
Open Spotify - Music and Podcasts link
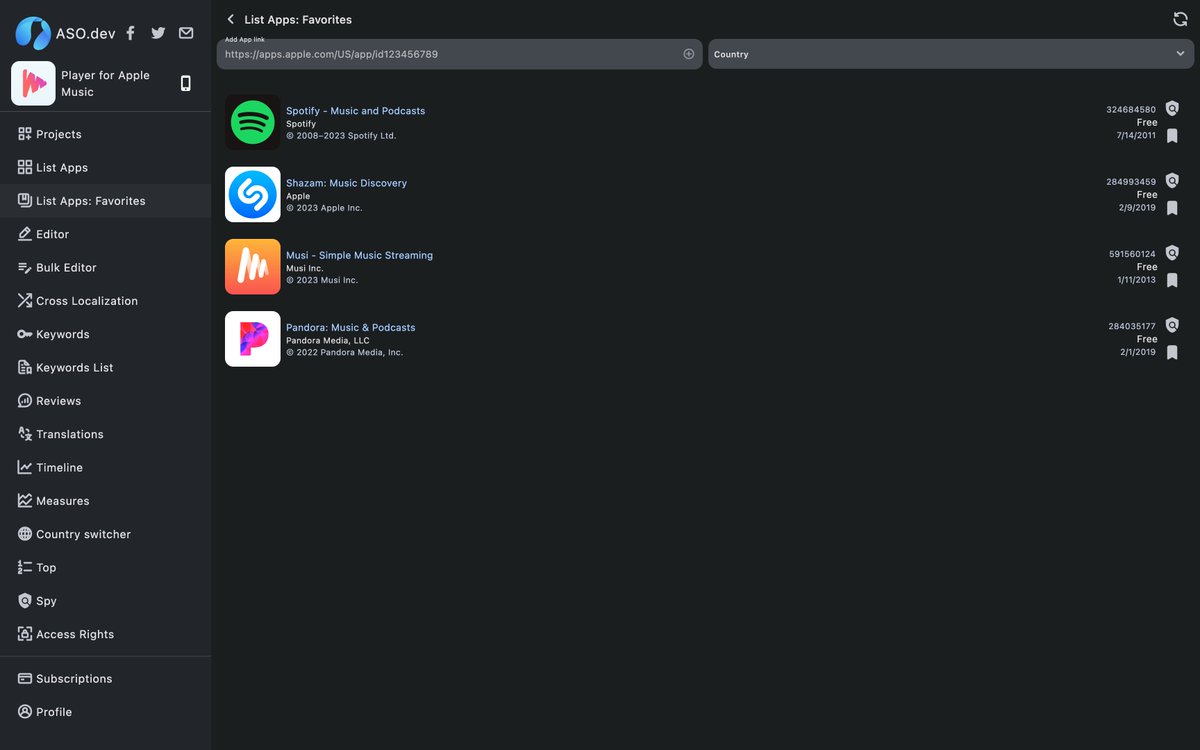[355, 111]
